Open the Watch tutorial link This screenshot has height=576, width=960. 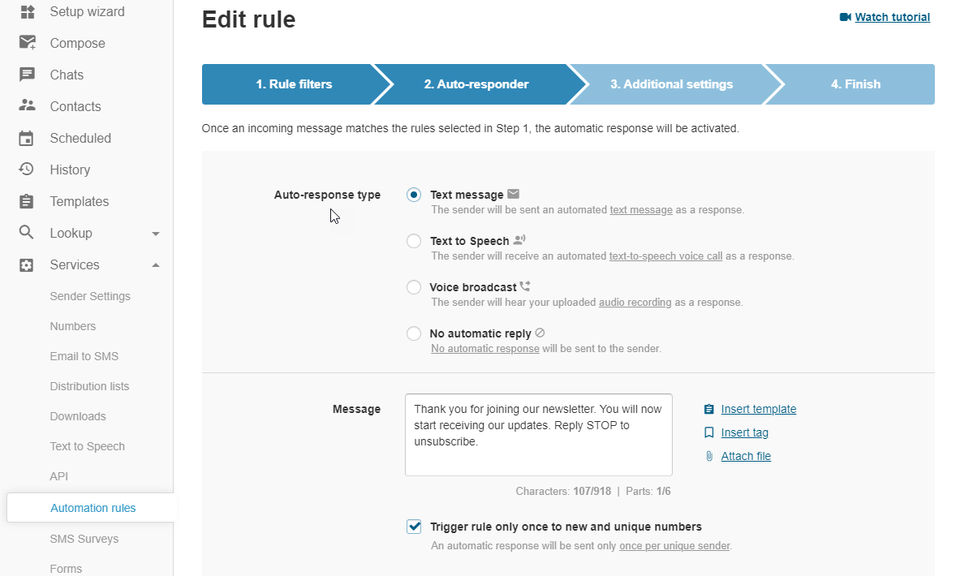pyautogui.click(x=892, y=17)
